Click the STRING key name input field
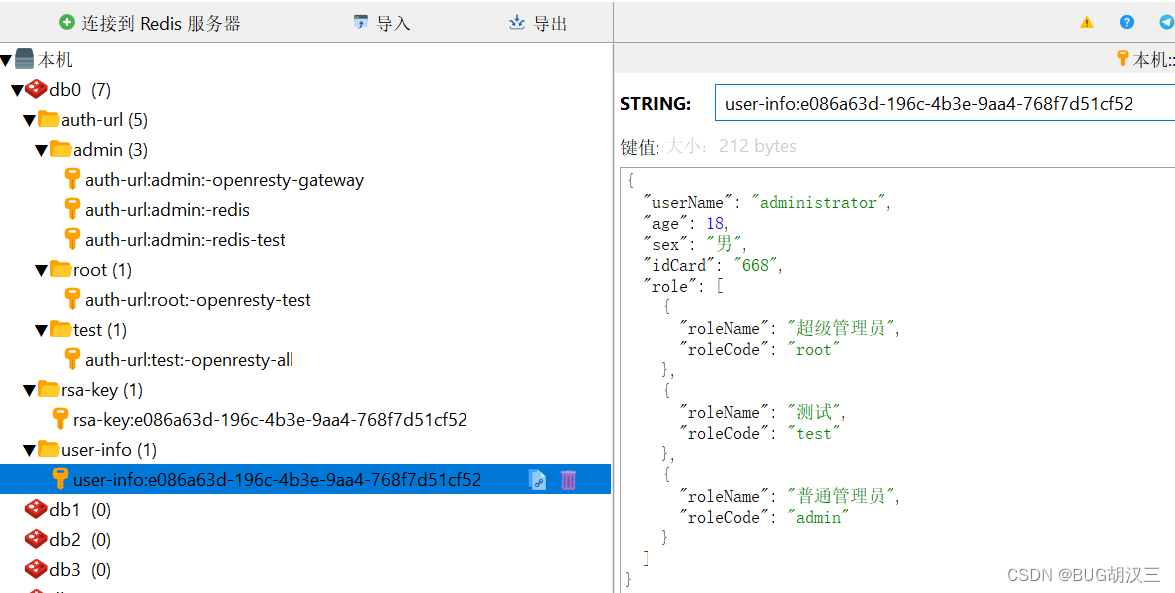 click(945, 103)
